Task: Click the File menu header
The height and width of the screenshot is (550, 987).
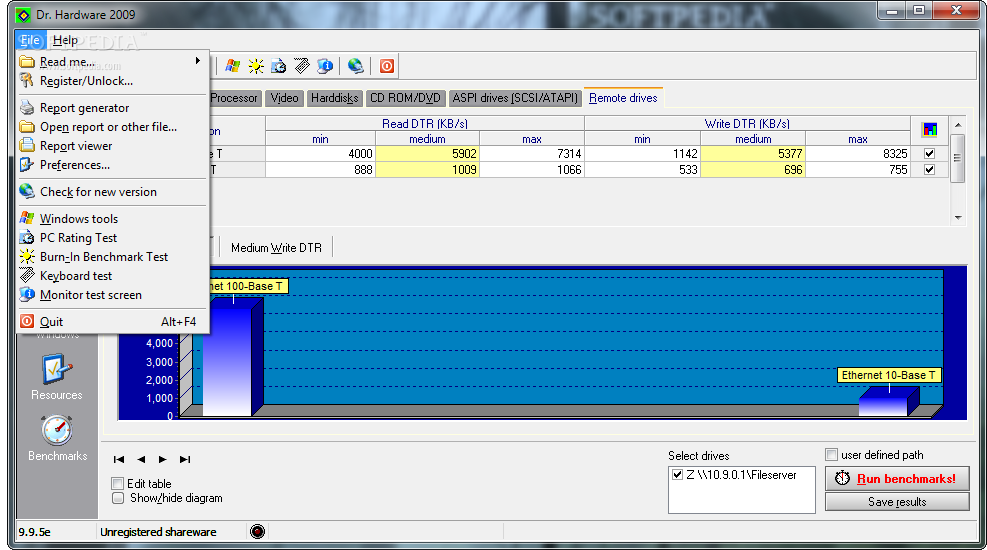Action: coord(30,40)
